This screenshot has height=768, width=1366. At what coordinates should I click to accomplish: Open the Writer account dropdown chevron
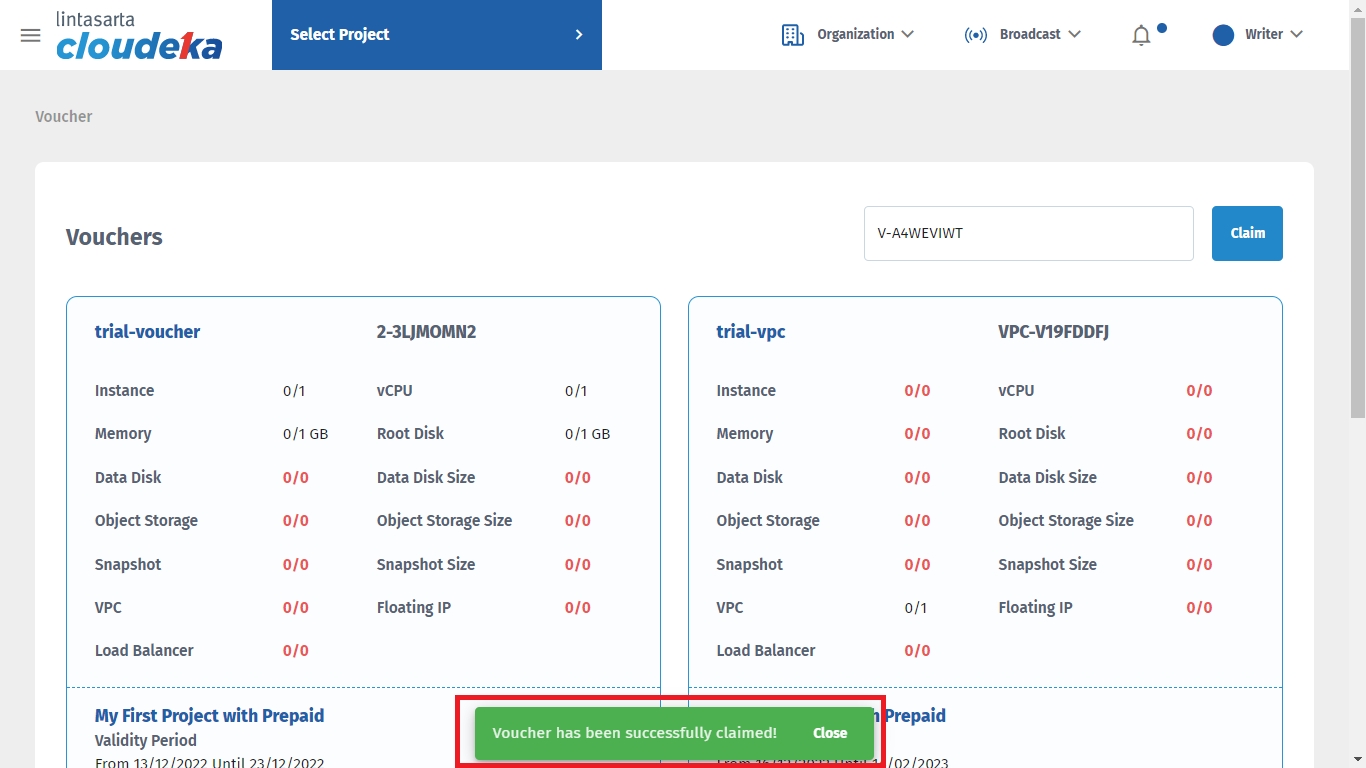[1297, 34]
